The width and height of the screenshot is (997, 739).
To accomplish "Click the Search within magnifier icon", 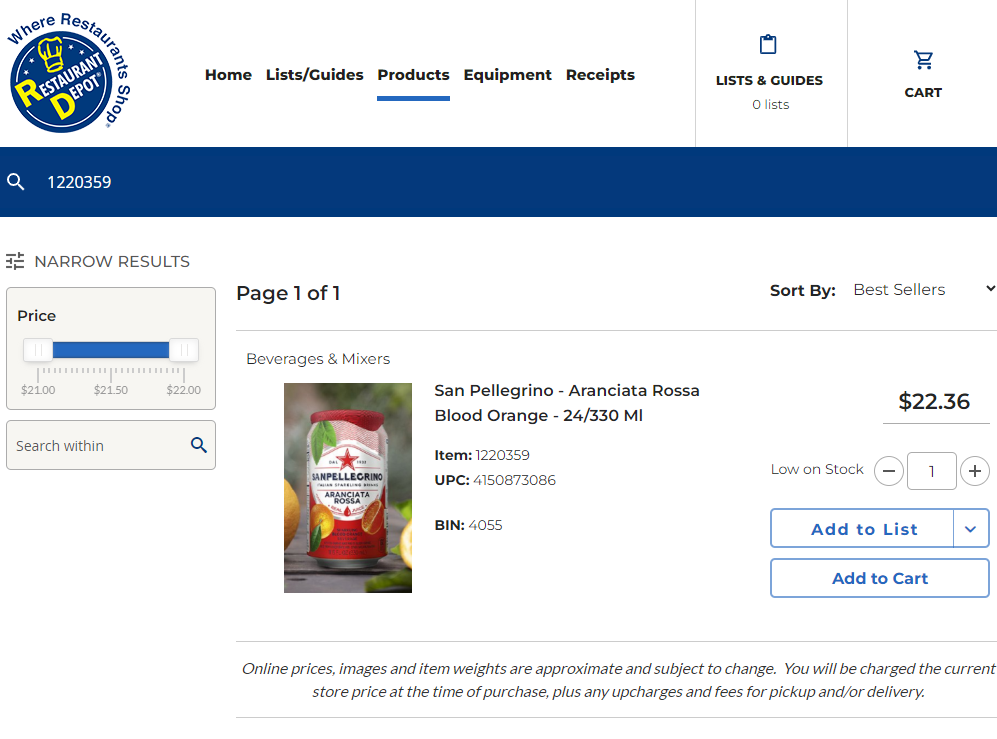I will pos(199,445).
